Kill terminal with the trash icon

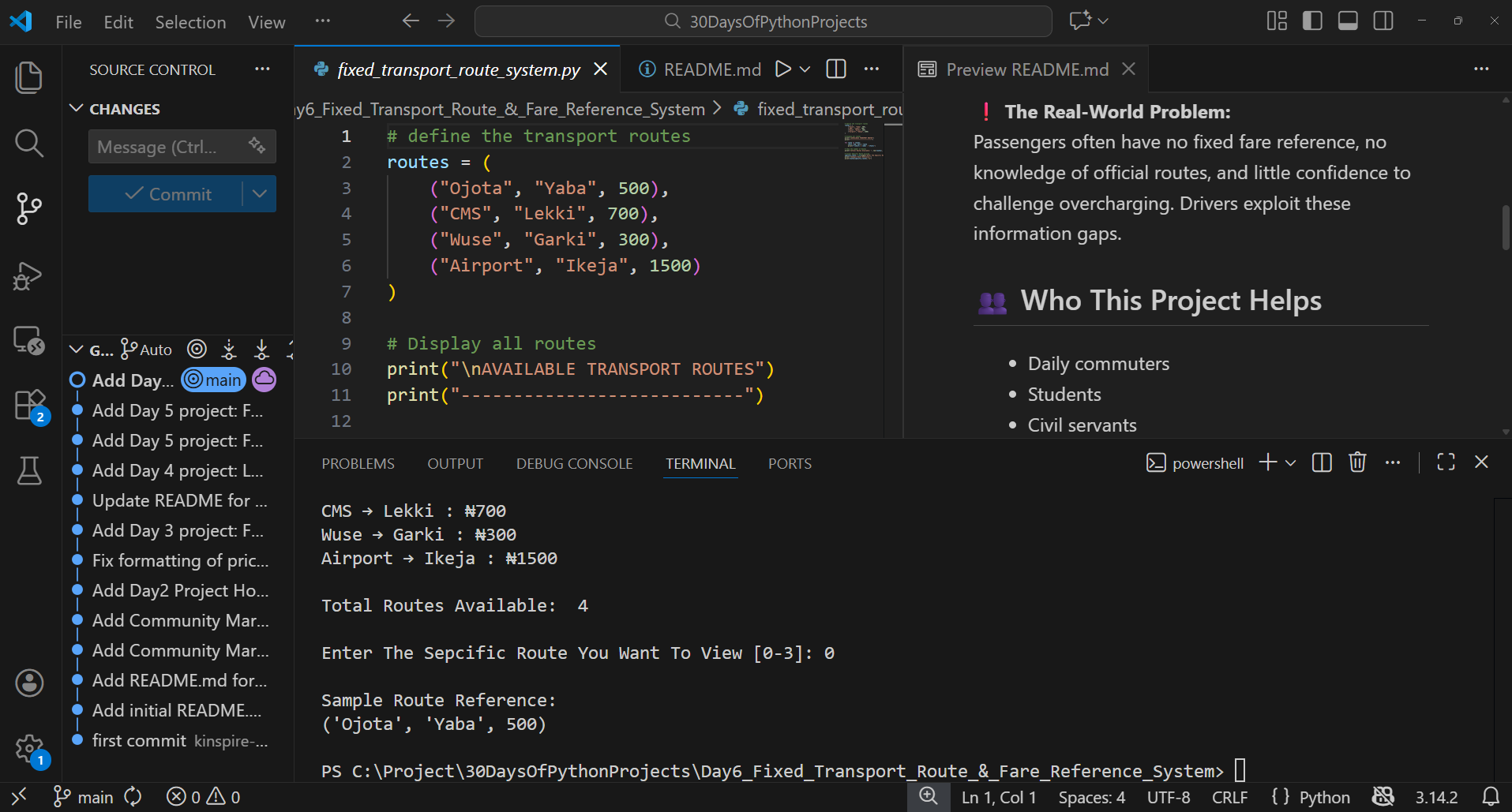click(x=1357, y=462)
